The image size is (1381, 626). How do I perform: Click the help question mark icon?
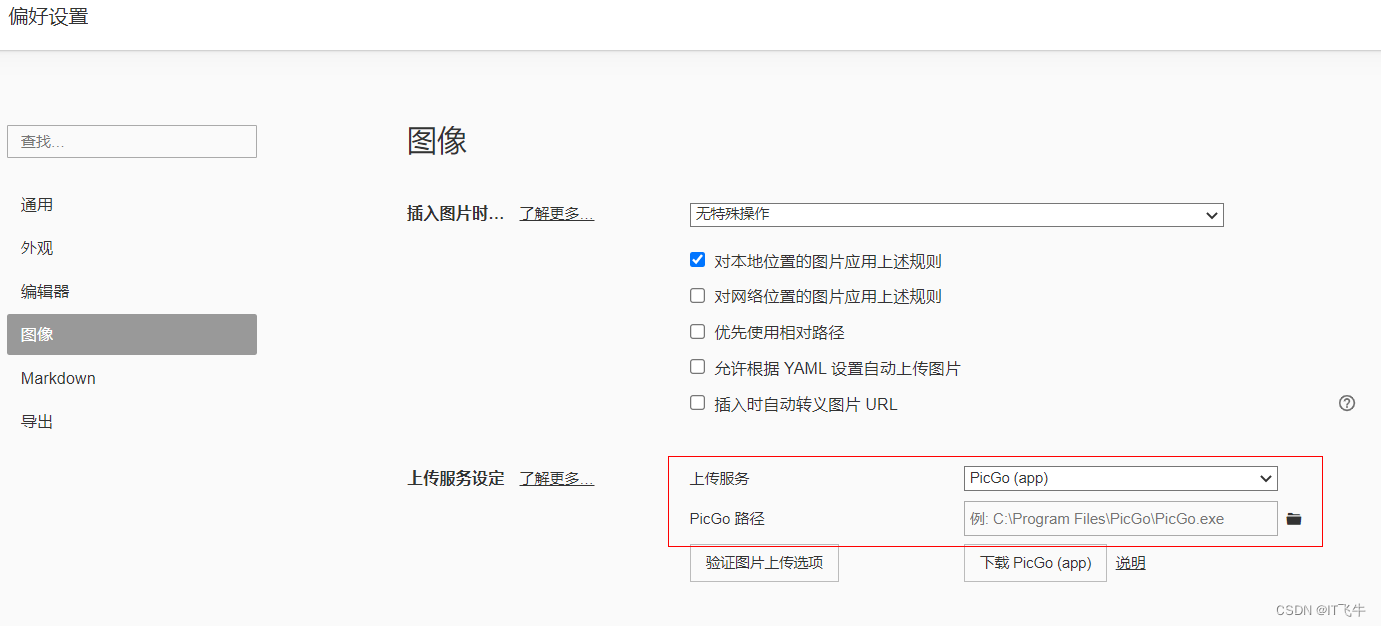1347,403
